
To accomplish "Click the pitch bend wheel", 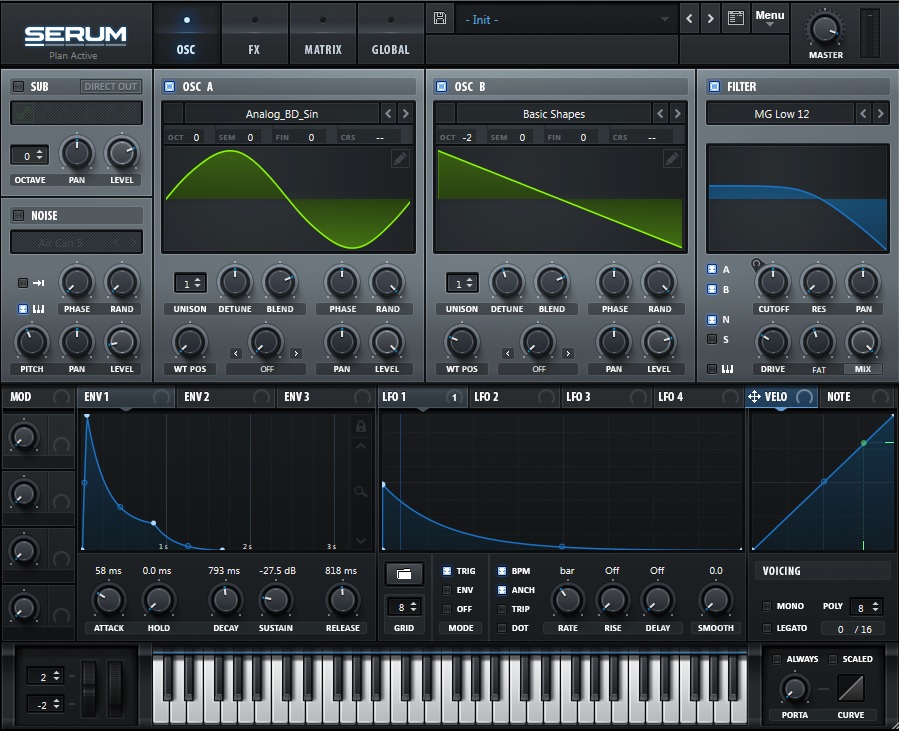I will (x=89, y=688).
